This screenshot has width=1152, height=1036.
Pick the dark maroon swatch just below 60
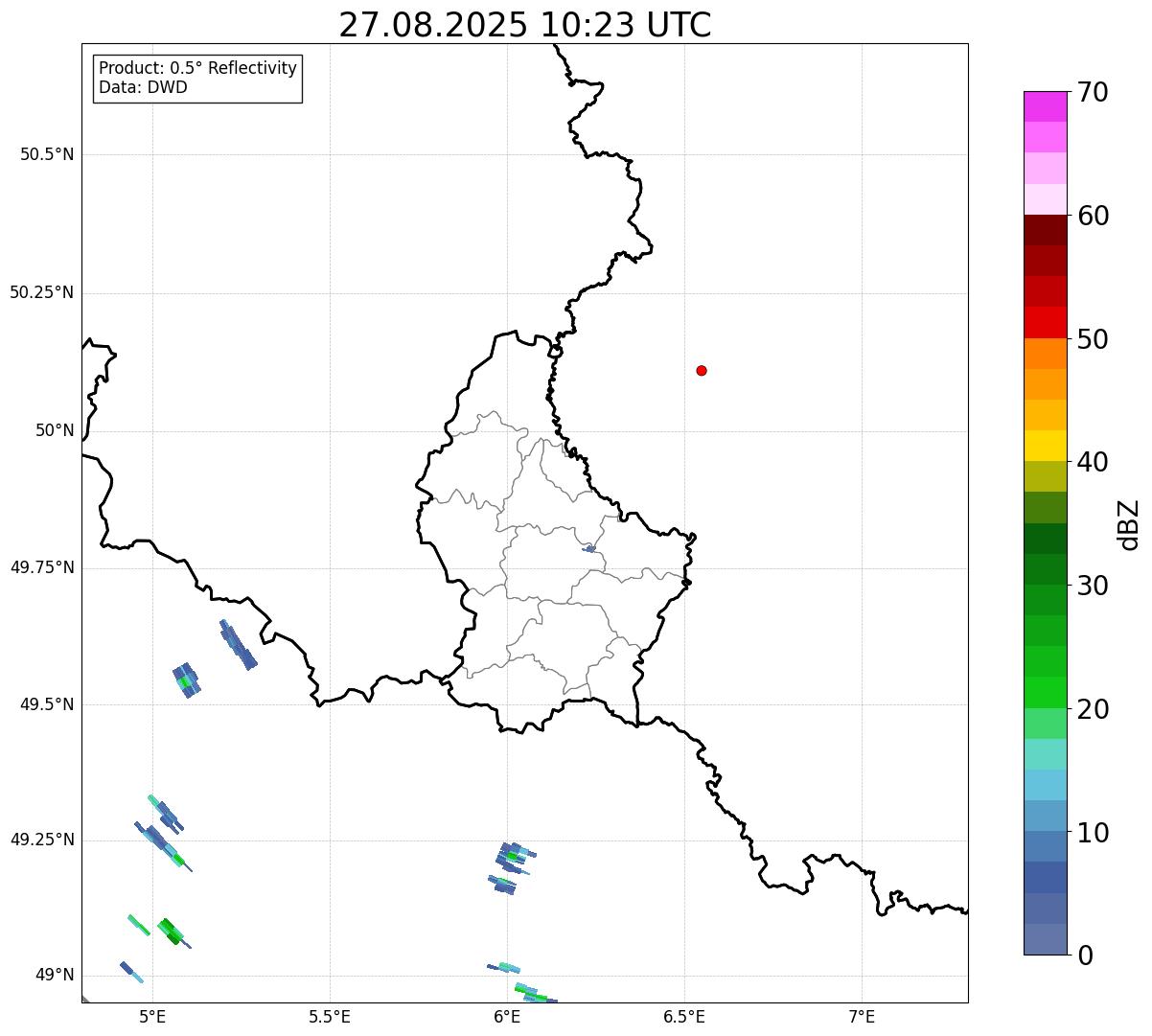point(1046,230)
